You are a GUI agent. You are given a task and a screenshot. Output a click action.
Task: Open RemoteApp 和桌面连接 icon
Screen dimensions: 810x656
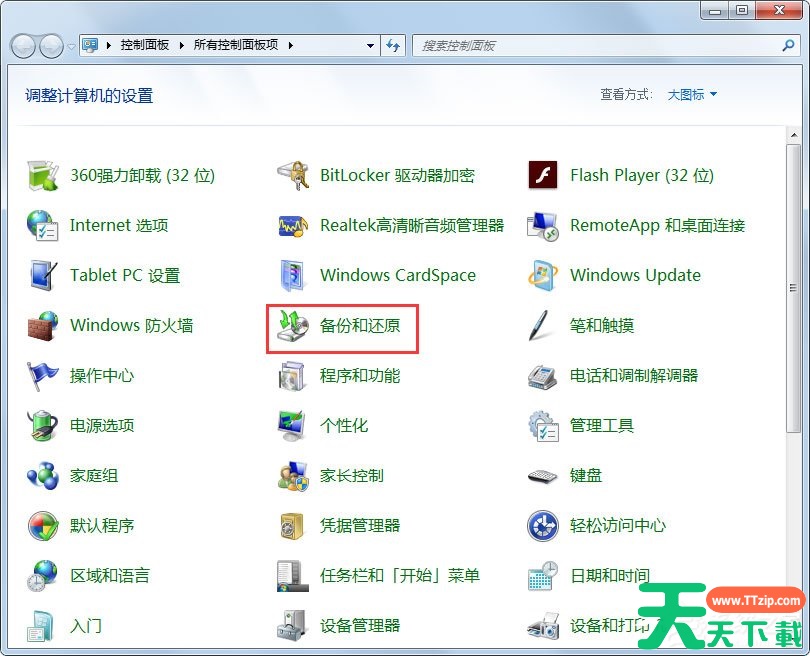[x=542, y=226]
